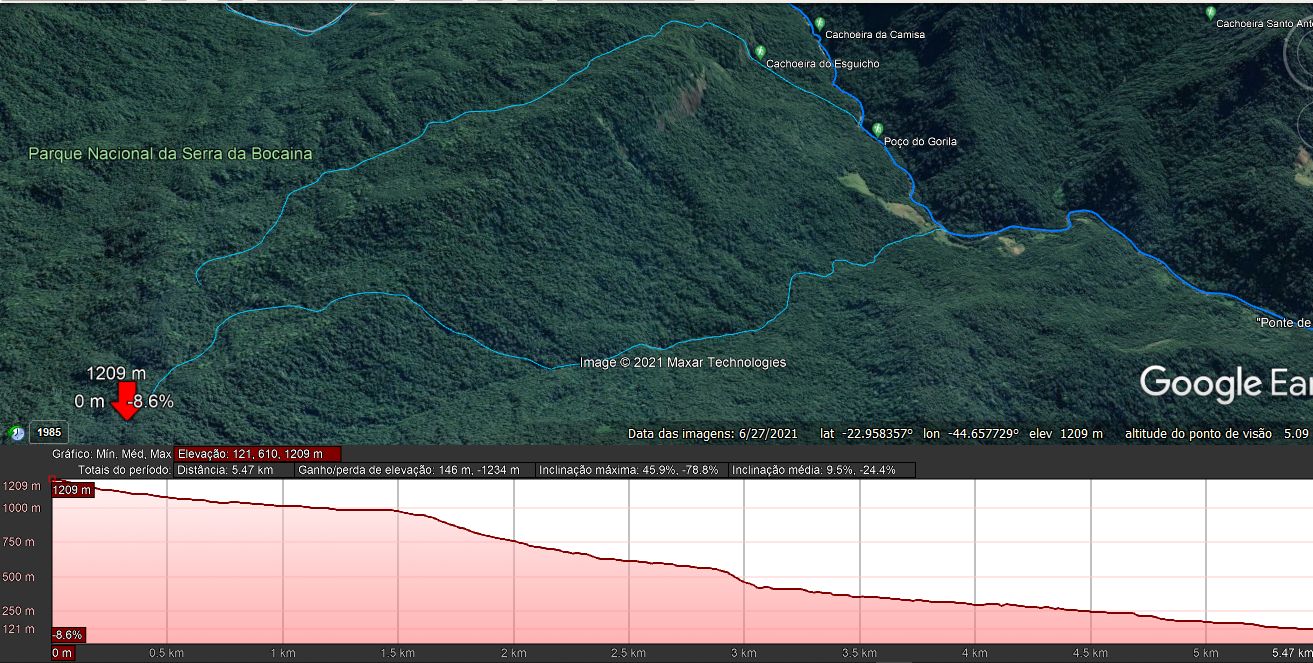Screen dimensions: 1313x663
Task: Click the Ganho/perda de elevação stat
Action: [x=414, y=470]
